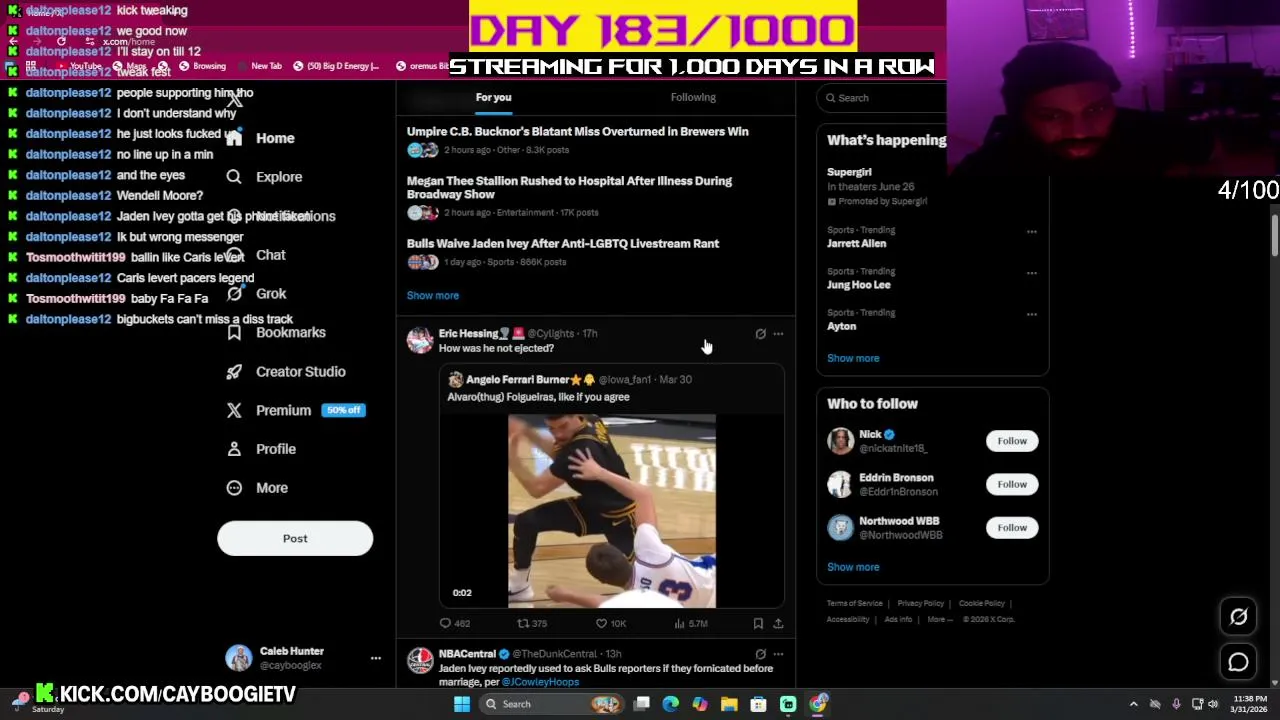Play the basketball foul video thumbnail
Viewport: 1280px width, 720px height.
click(x=612, y=511)
